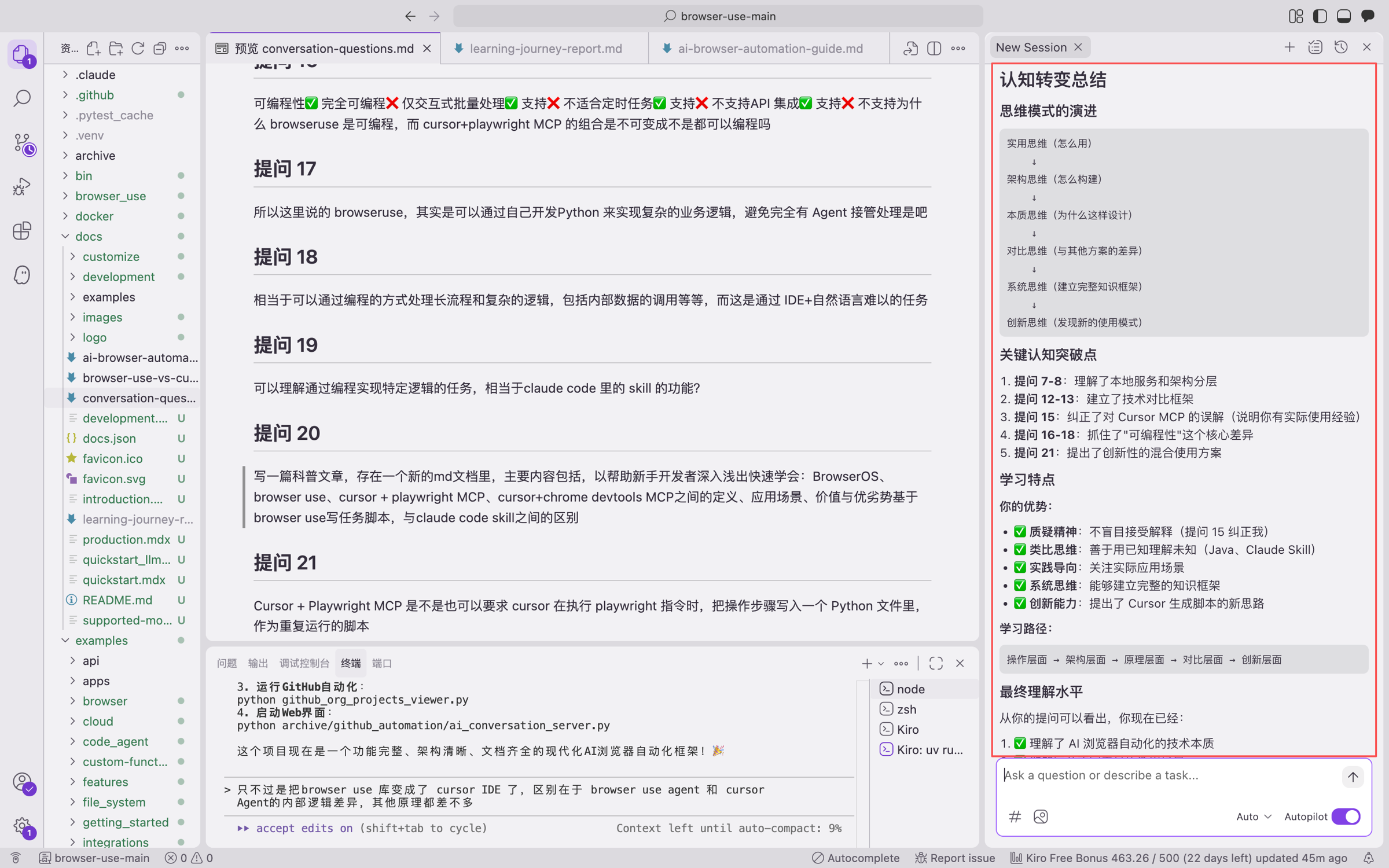This screenshot has height=868, width=1389.
Task: Click the New File icon in explorer
Action: [93, 49]
